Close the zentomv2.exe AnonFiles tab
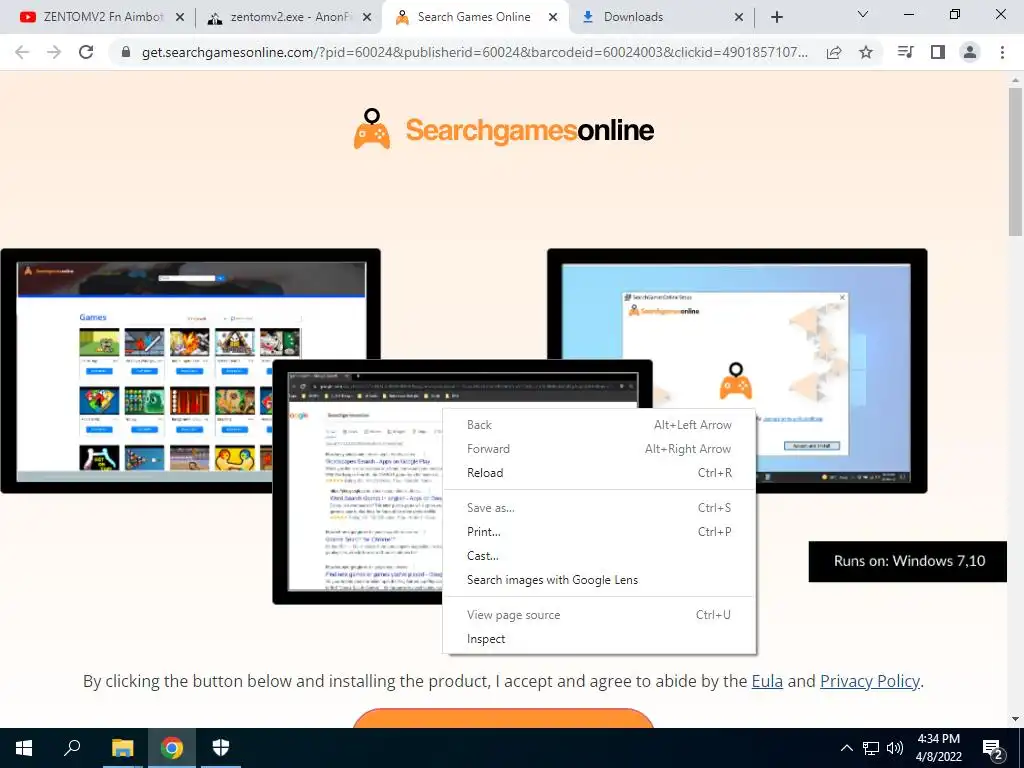1024x768 pixels. [367, 18]
